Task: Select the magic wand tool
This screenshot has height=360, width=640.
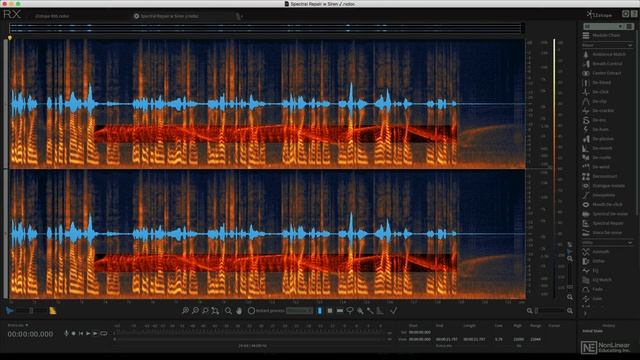Action: [370, 311]
